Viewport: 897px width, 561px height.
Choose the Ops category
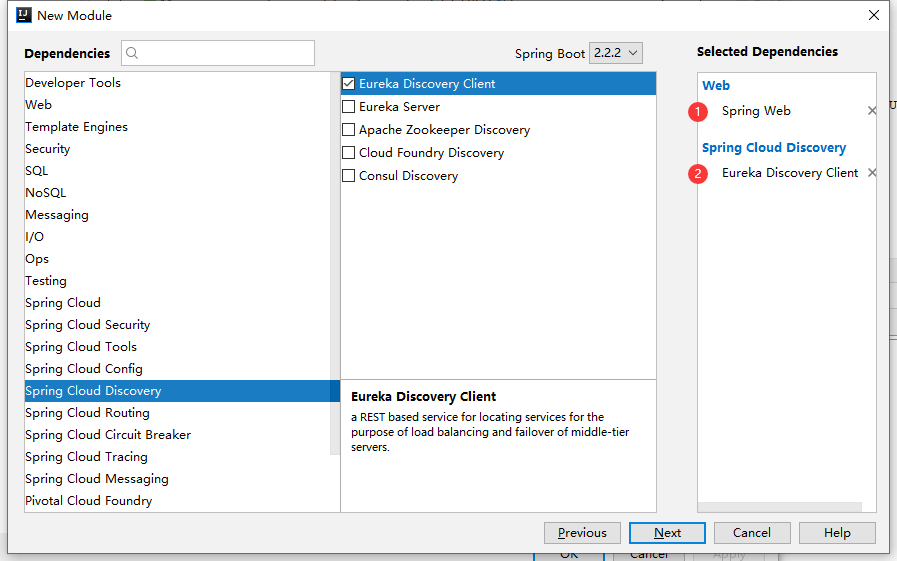click(x=177, y=258)
